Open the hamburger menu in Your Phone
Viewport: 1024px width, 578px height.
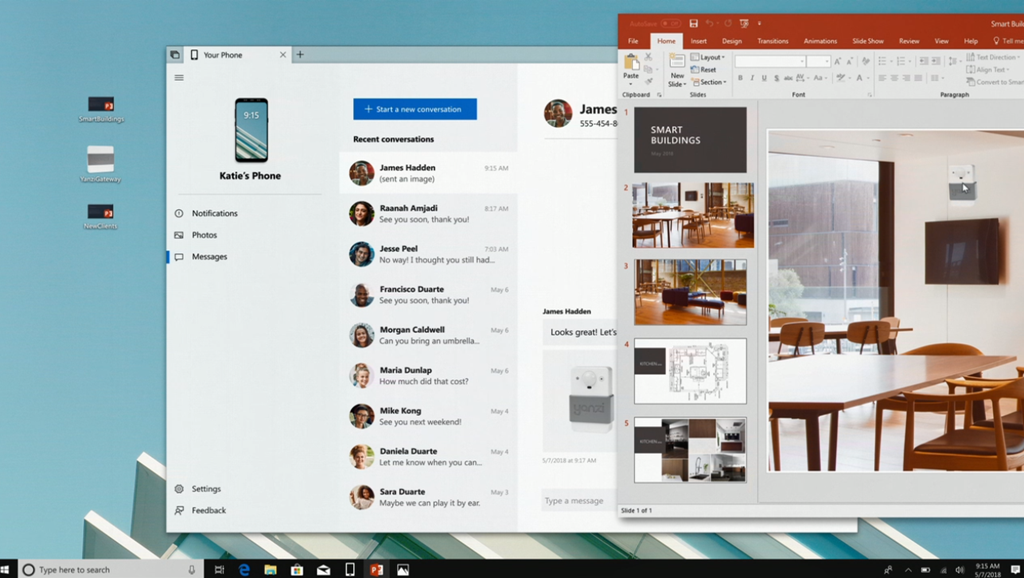click(x=179, y=77)
